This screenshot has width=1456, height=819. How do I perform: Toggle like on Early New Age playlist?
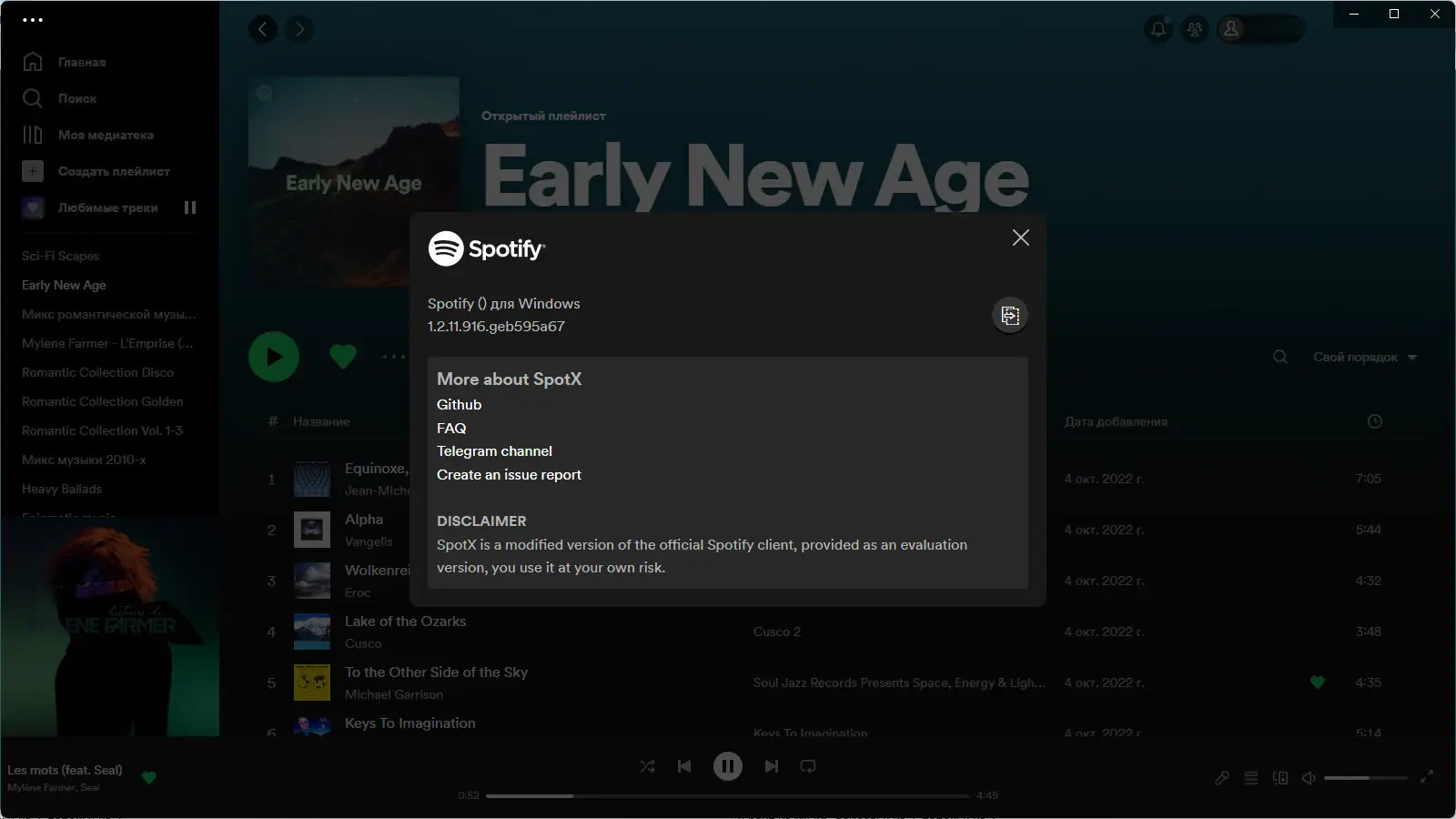point(343,357)
